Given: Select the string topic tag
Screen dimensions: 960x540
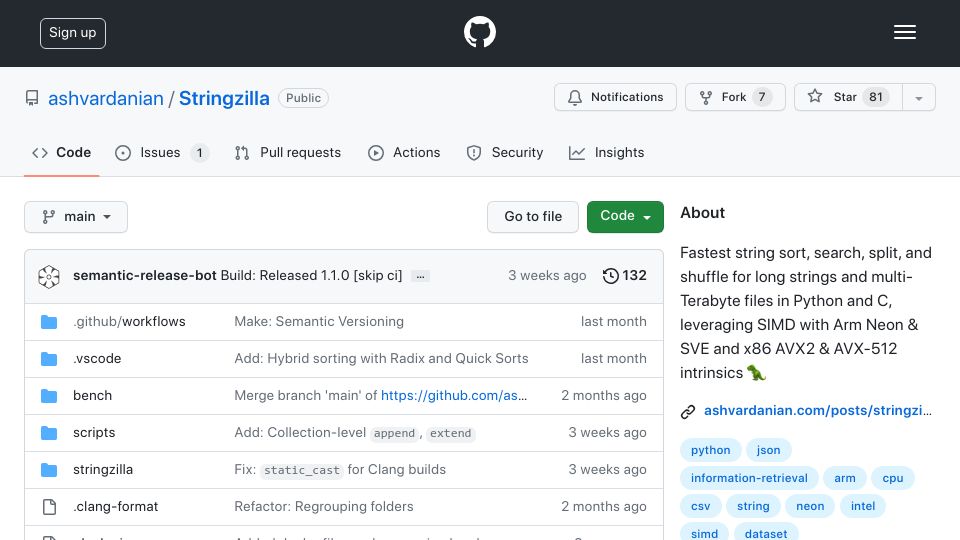Looking at the screenshot, I should coord(753,506).
